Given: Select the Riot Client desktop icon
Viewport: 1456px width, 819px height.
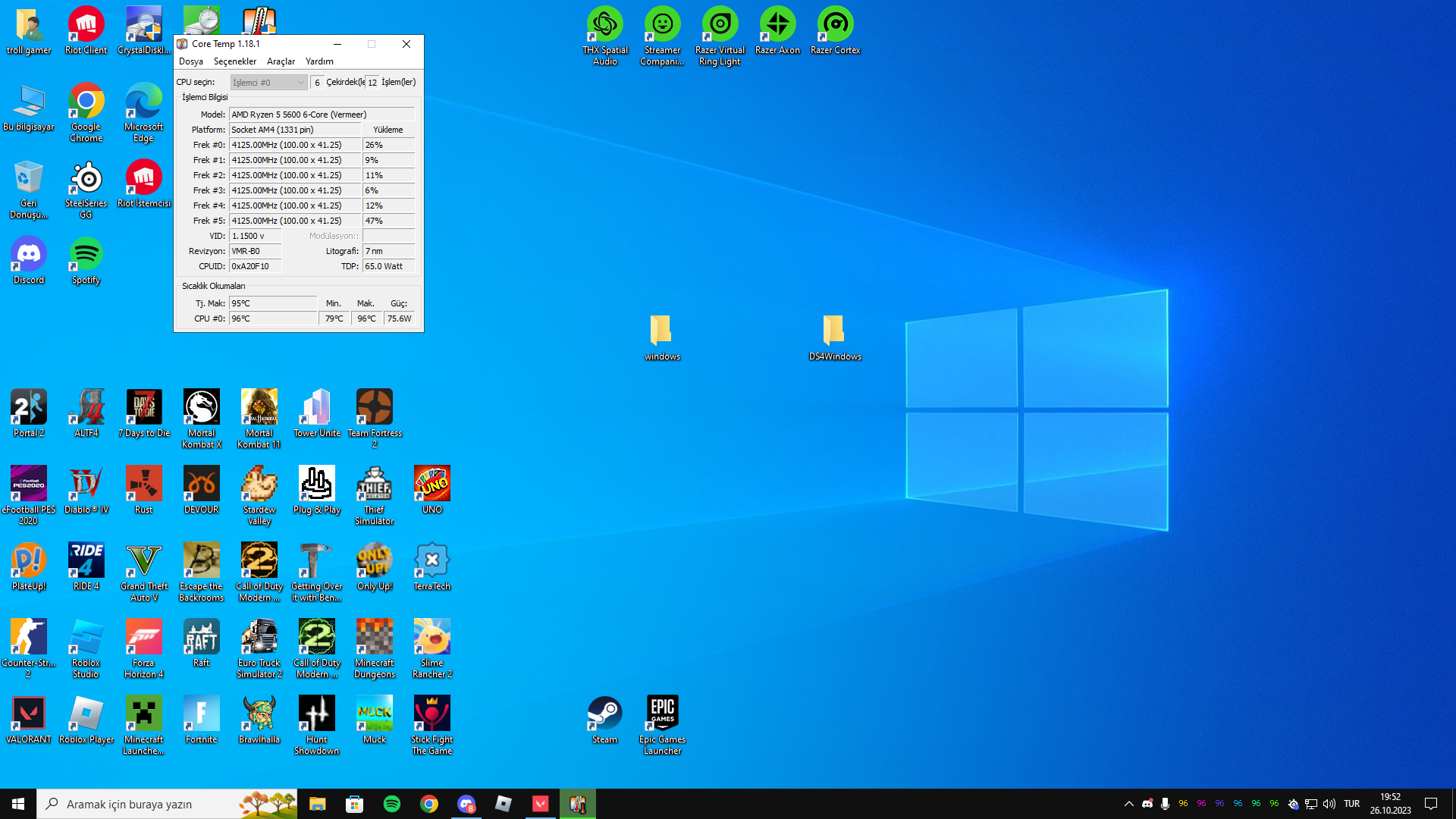Looking at the screenshot, I should [x=86, y=31].
